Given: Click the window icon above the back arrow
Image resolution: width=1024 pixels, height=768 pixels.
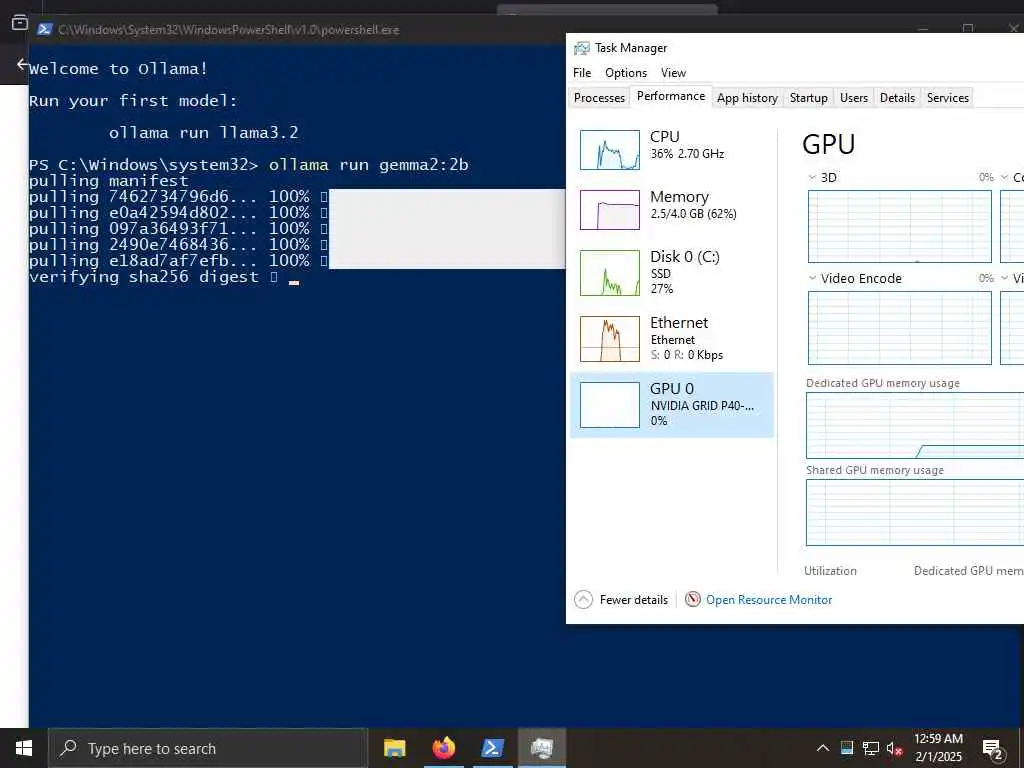Looking at the screenshot, I should pos(20,22).
